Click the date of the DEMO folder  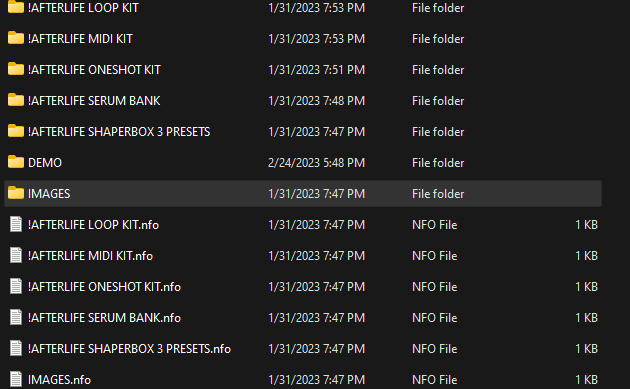pyautogui.click(x=316, y=163)
